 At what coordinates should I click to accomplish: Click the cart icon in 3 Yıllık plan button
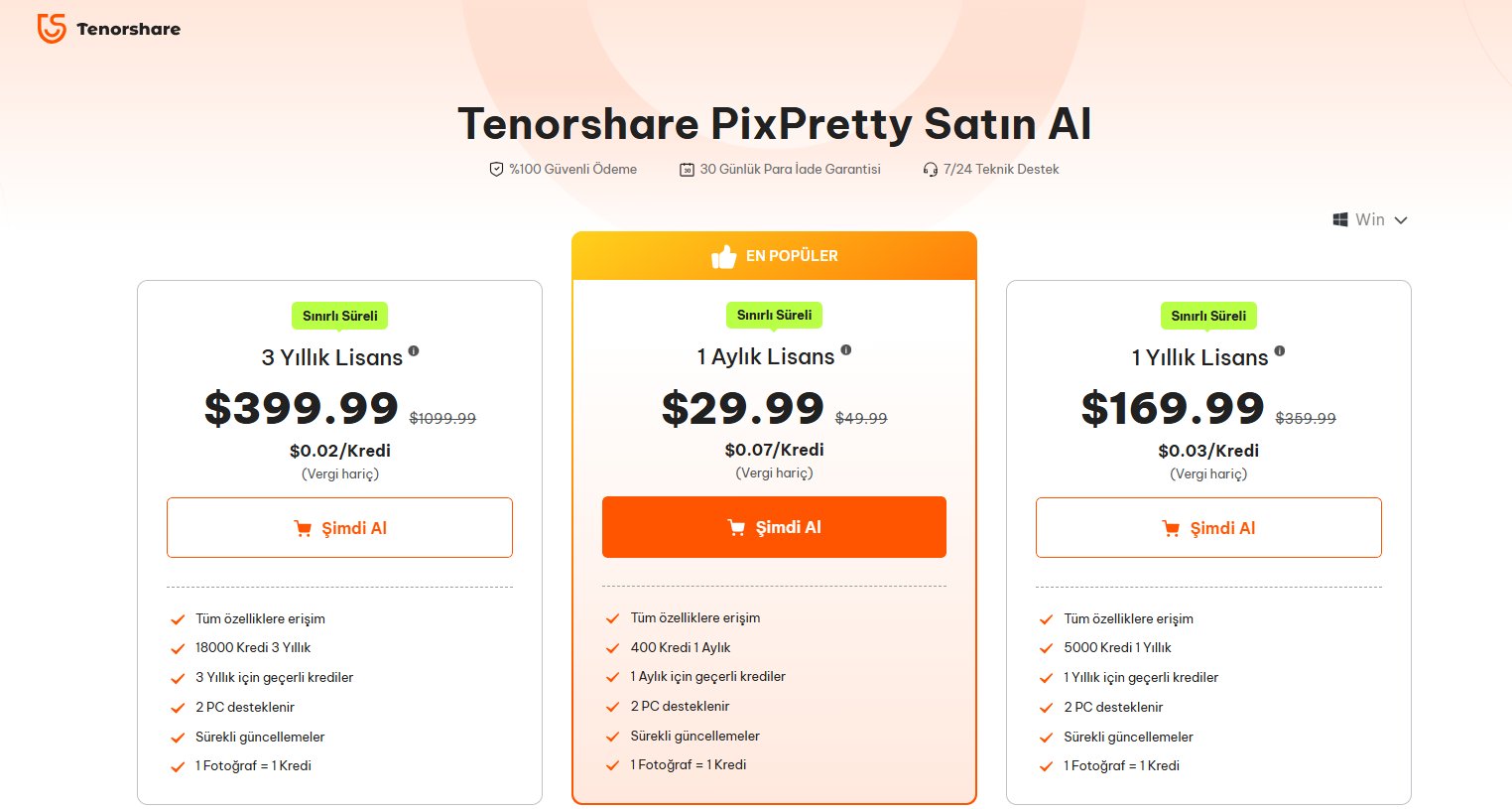point(304,528)
